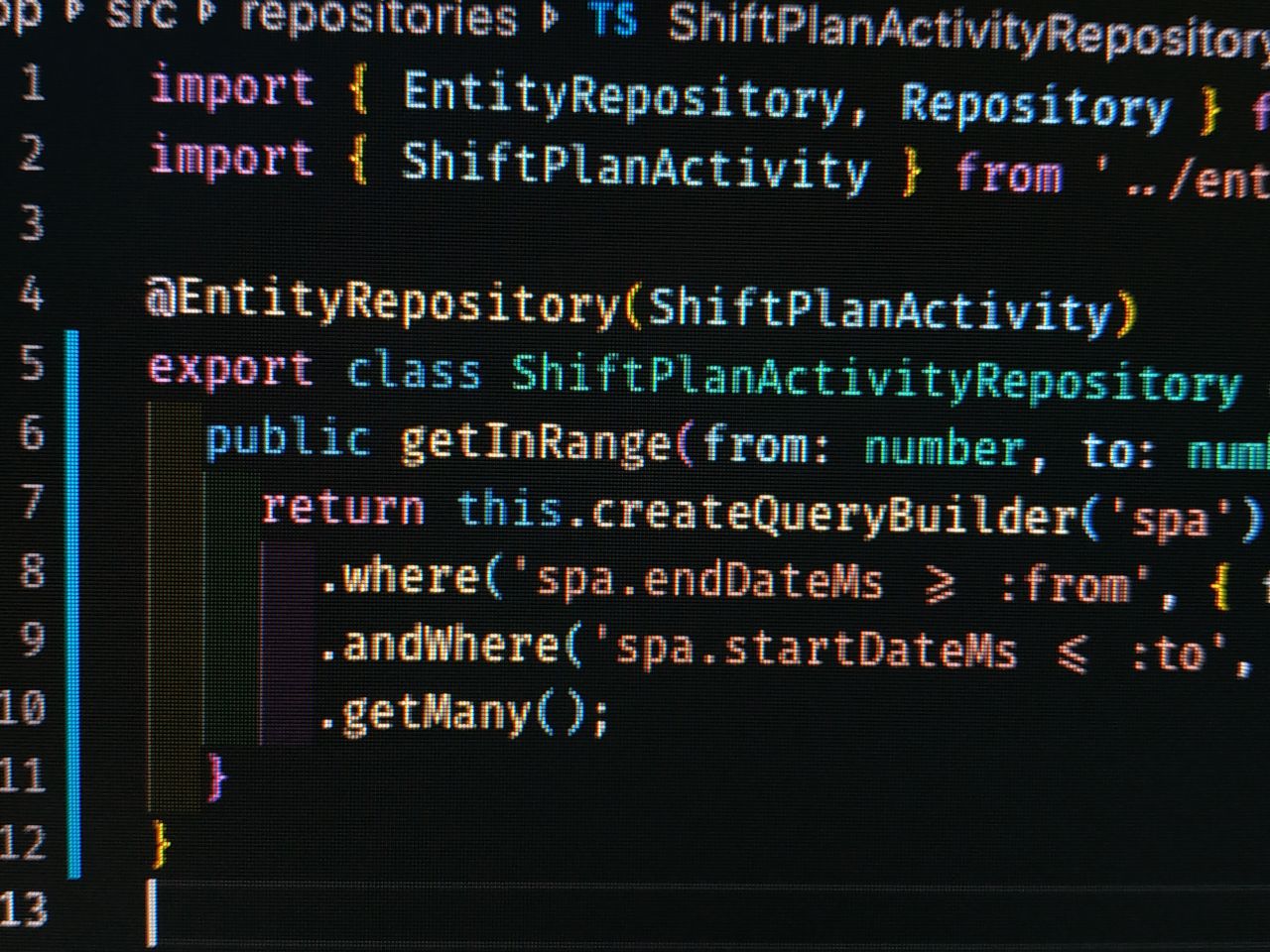Click the 'public' keyword on line 6

[288, 438]
